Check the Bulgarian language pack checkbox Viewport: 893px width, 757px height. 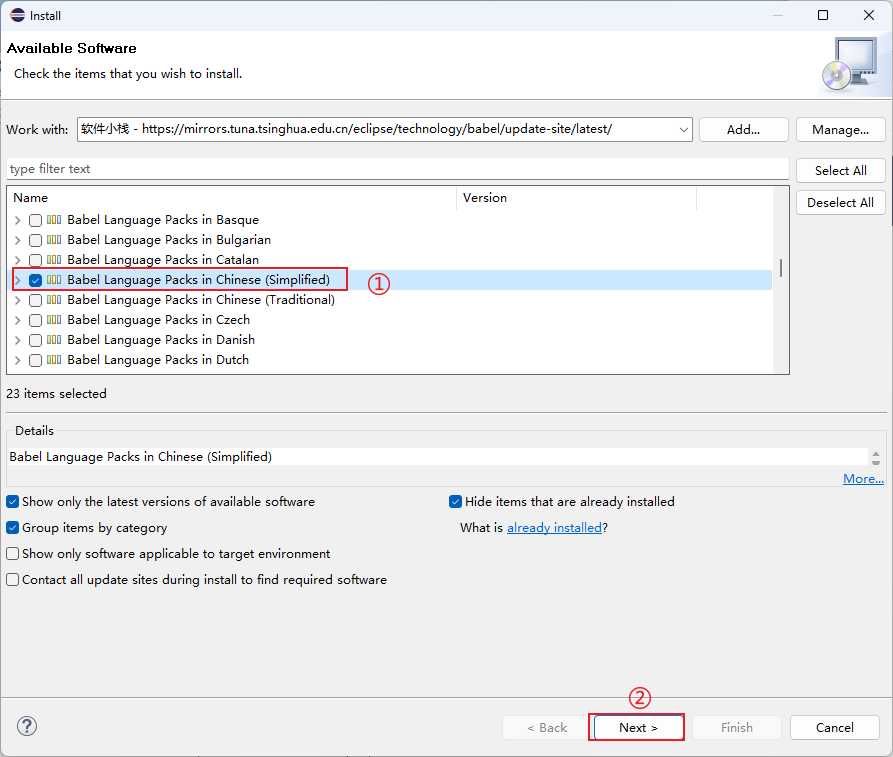click(35, 240)
